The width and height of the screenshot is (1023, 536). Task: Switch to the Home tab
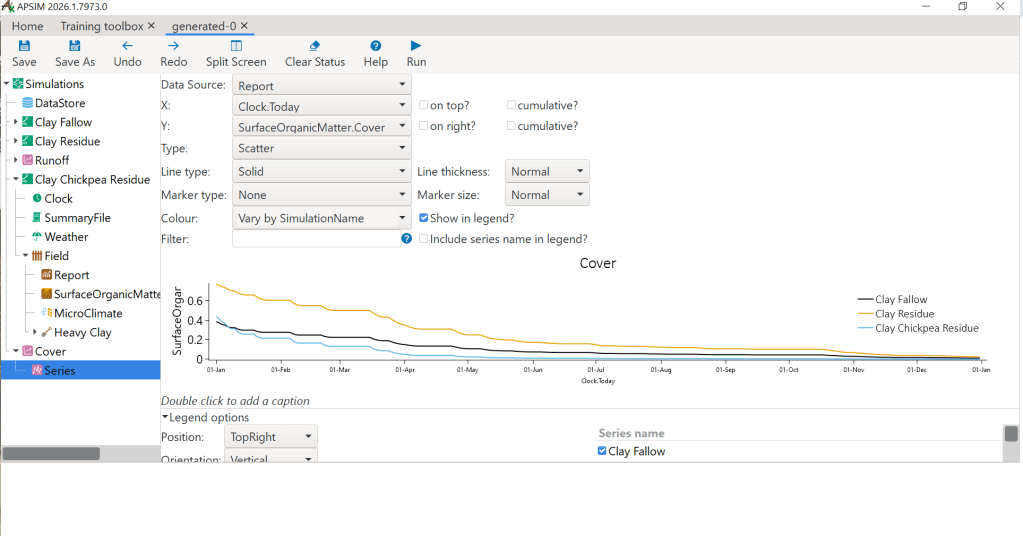[x=28, y=26]
